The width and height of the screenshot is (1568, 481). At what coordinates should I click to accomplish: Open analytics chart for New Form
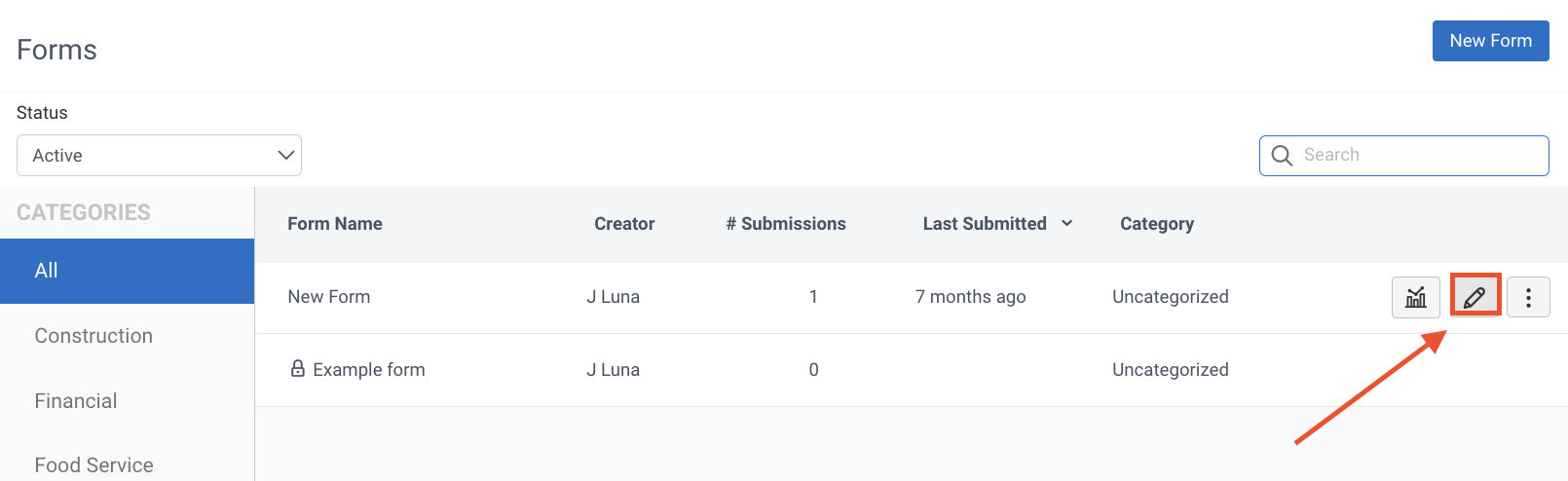[1416, 297]
